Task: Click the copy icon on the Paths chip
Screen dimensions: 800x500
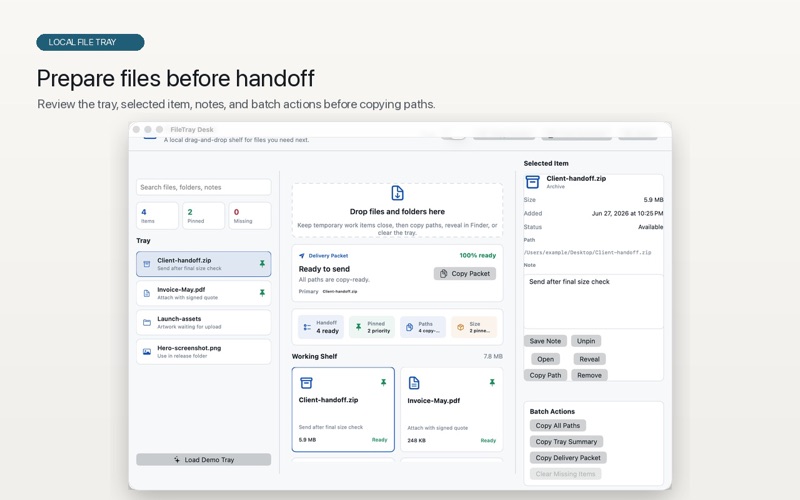Action: [409, 327]
